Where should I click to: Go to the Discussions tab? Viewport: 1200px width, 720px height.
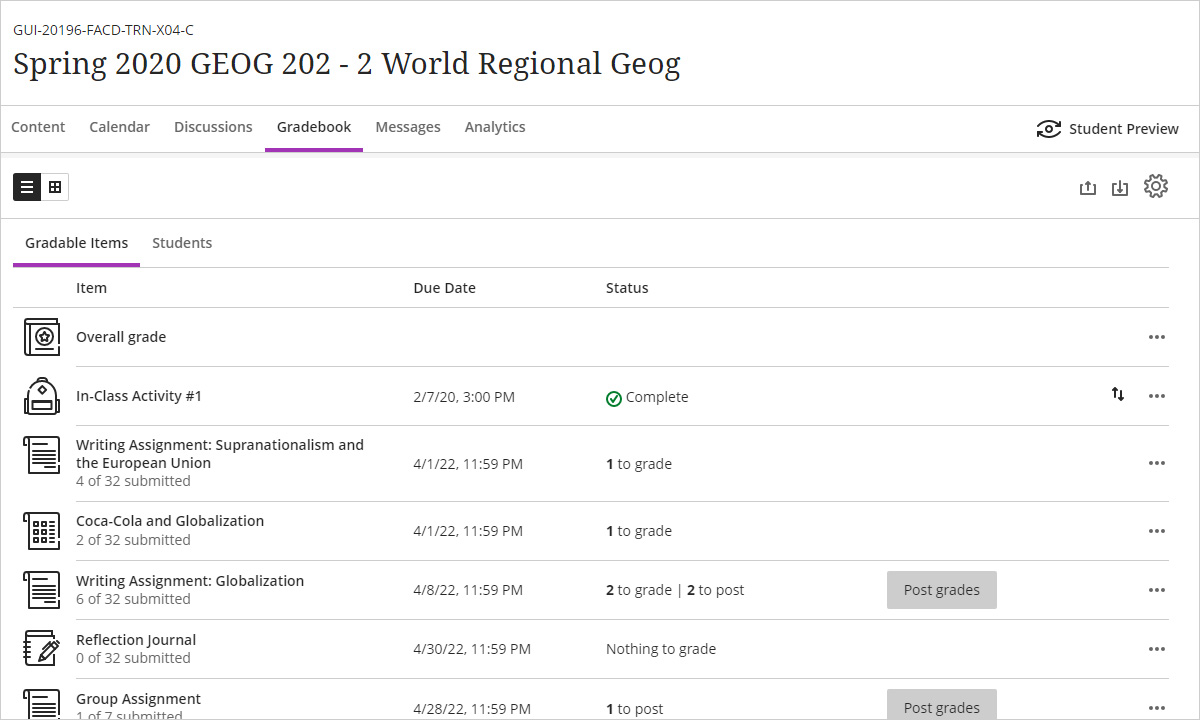pos(213,127)
